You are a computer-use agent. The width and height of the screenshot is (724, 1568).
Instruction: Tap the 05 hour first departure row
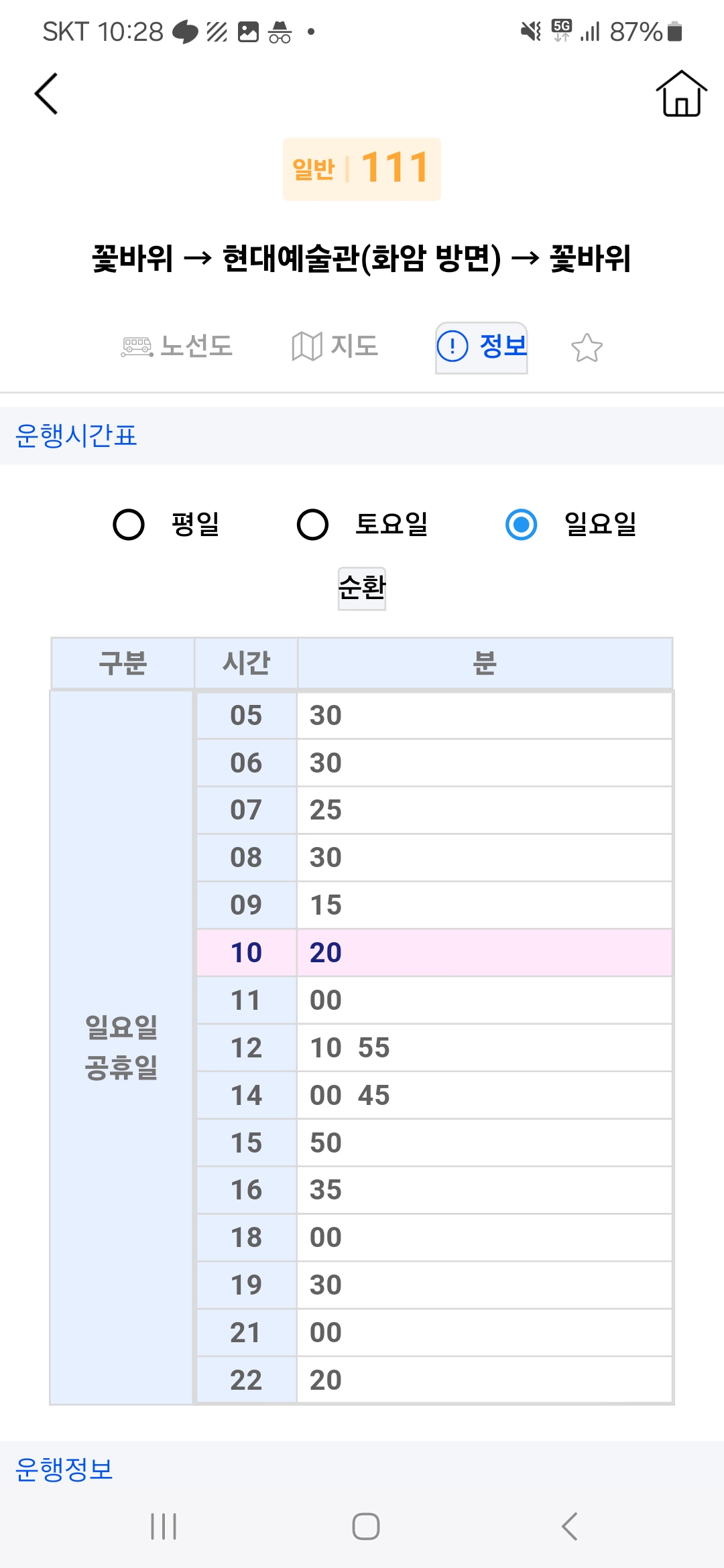click(x=434, y=715)
